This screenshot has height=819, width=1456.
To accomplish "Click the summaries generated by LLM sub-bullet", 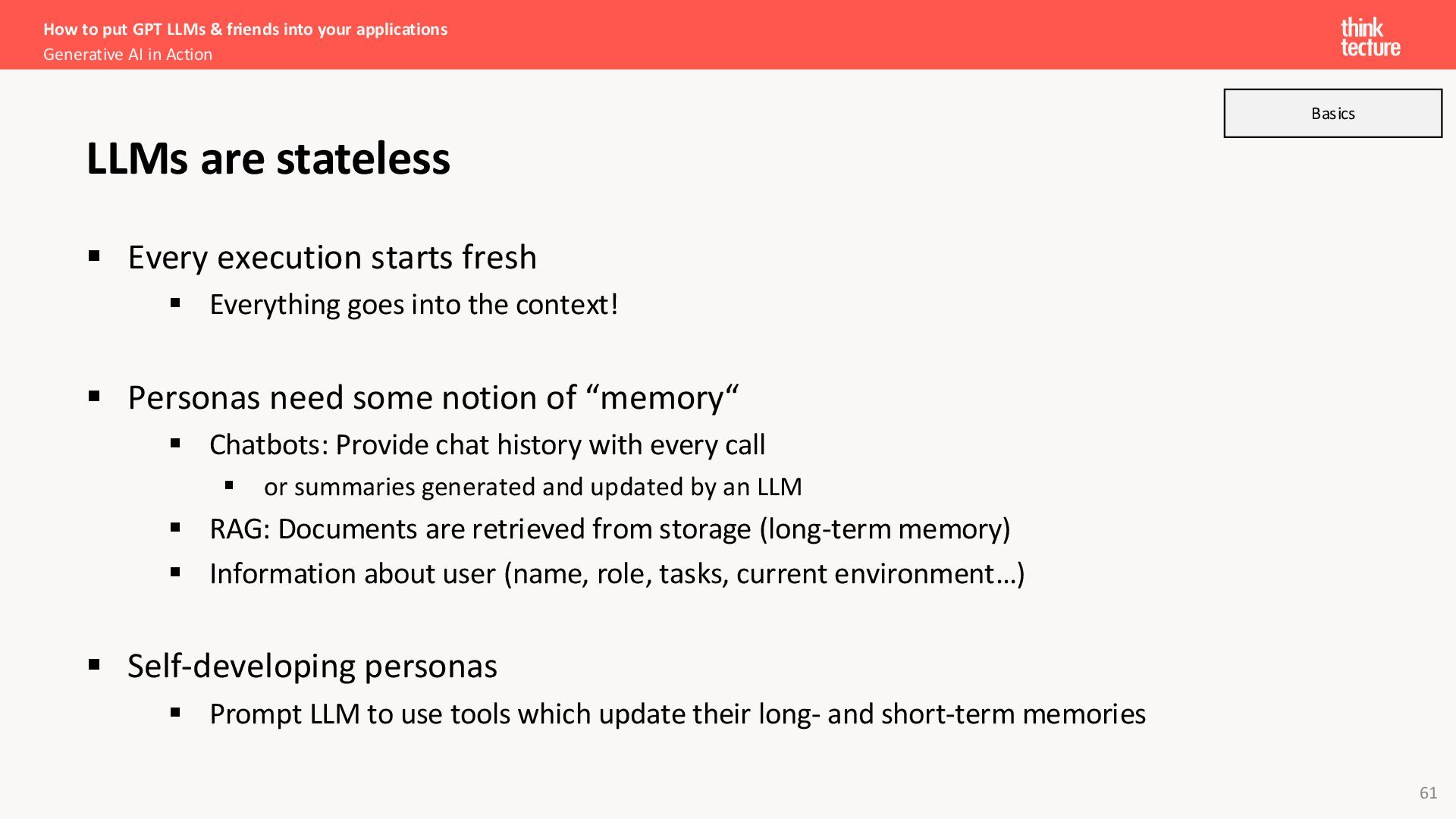I will (532, 487).
